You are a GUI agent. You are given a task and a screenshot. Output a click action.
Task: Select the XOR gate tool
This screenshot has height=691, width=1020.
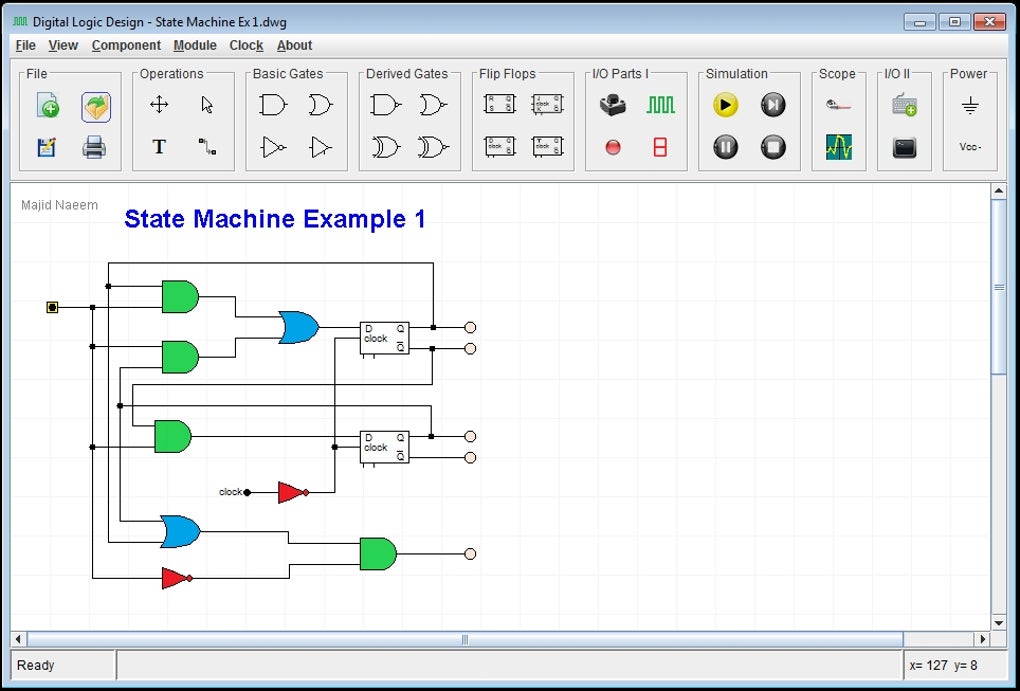386,147
